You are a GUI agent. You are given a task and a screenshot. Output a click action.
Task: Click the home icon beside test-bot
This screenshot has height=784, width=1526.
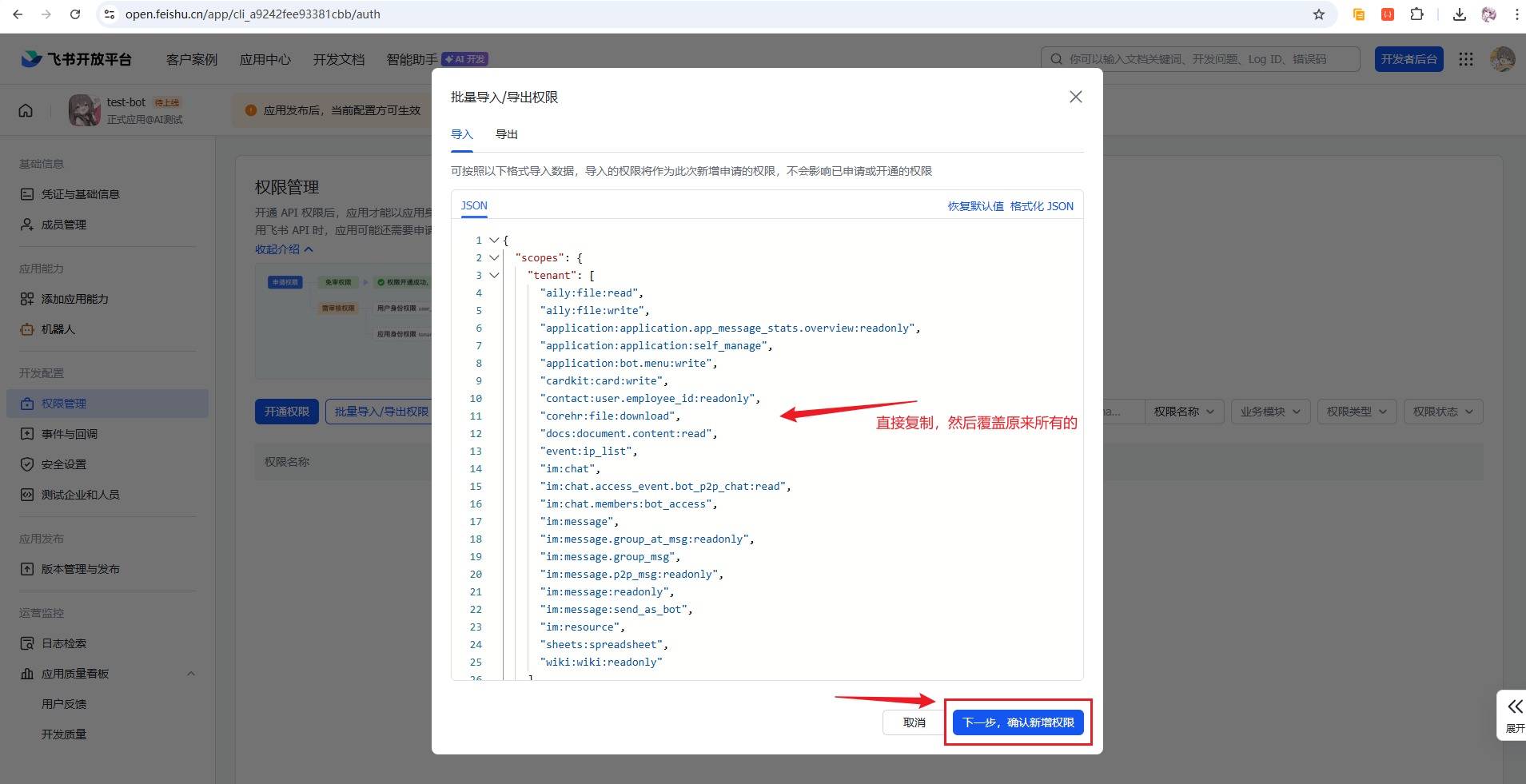click(26, 110)
